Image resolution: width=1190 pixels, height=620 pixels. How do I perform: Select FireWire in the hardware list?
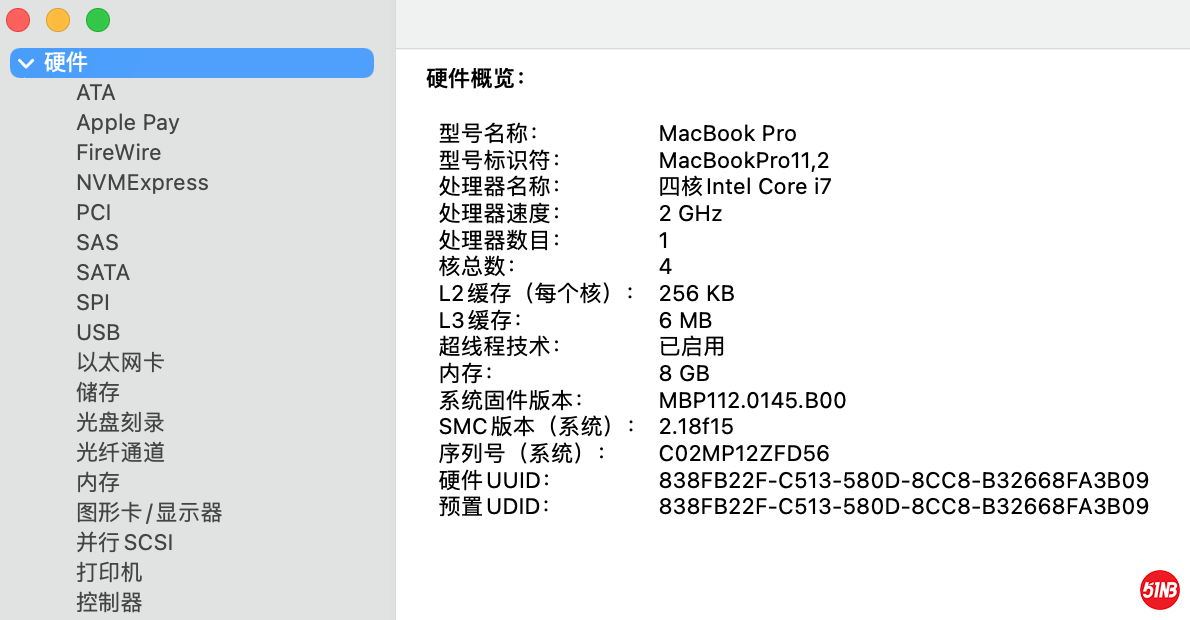(118, 153)
